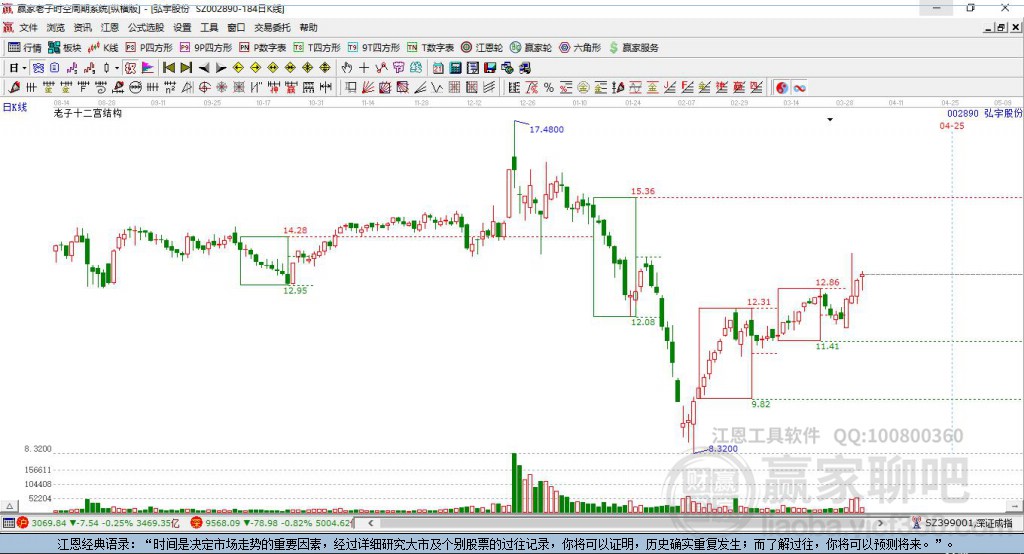
Task: Click the status bar table icon
Action: (8, 523)
